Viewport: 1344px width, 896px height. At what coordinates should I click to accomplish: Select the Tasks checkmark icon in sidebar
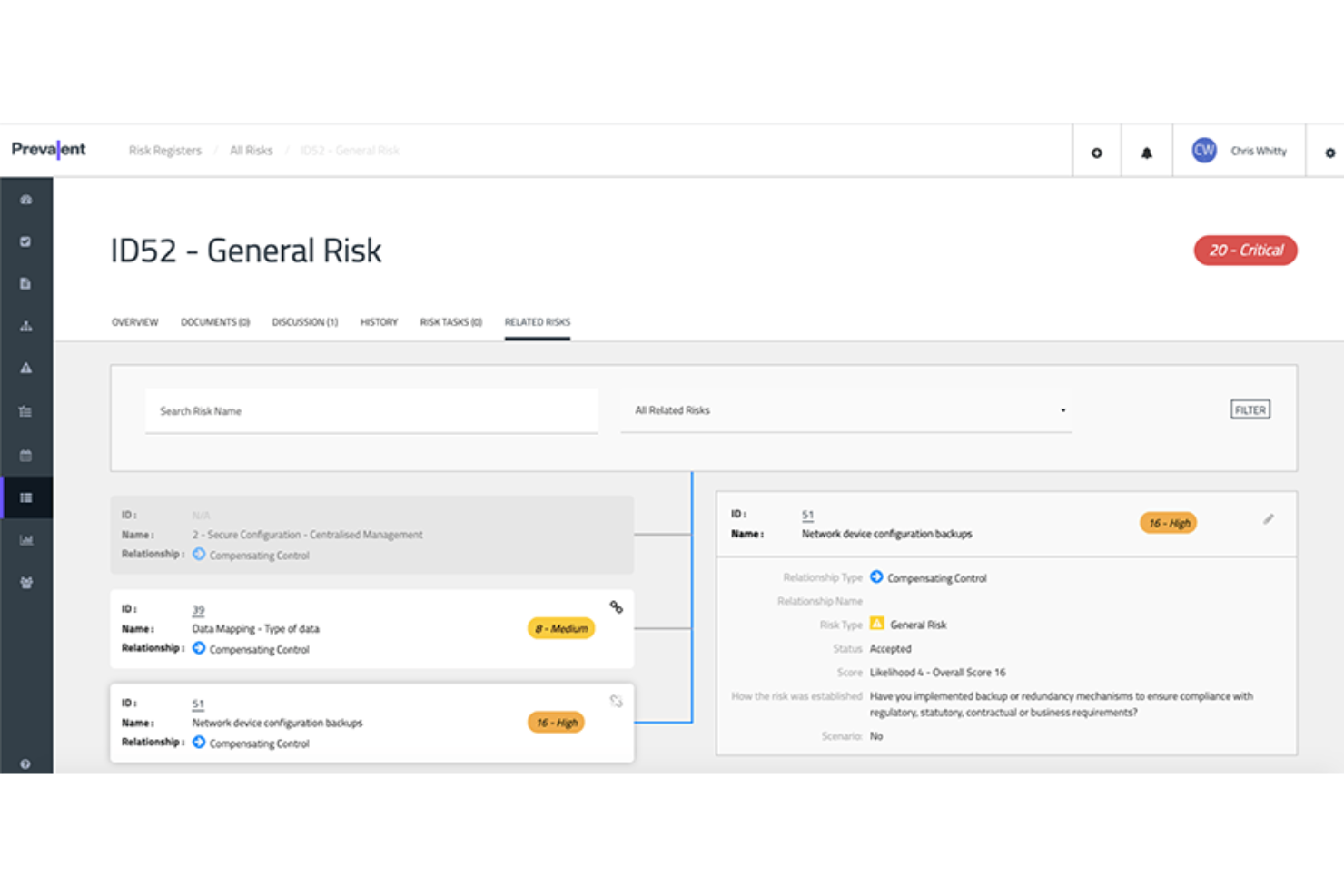click(26, 241)
